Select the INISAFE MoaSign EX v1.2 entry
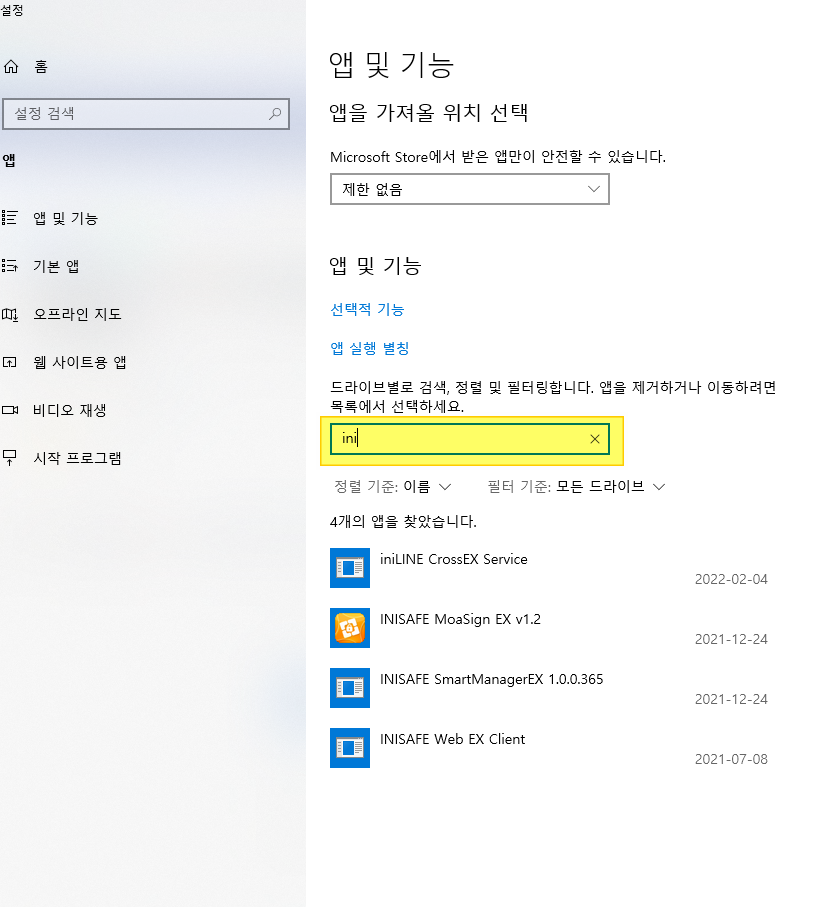 coord(550,628)
